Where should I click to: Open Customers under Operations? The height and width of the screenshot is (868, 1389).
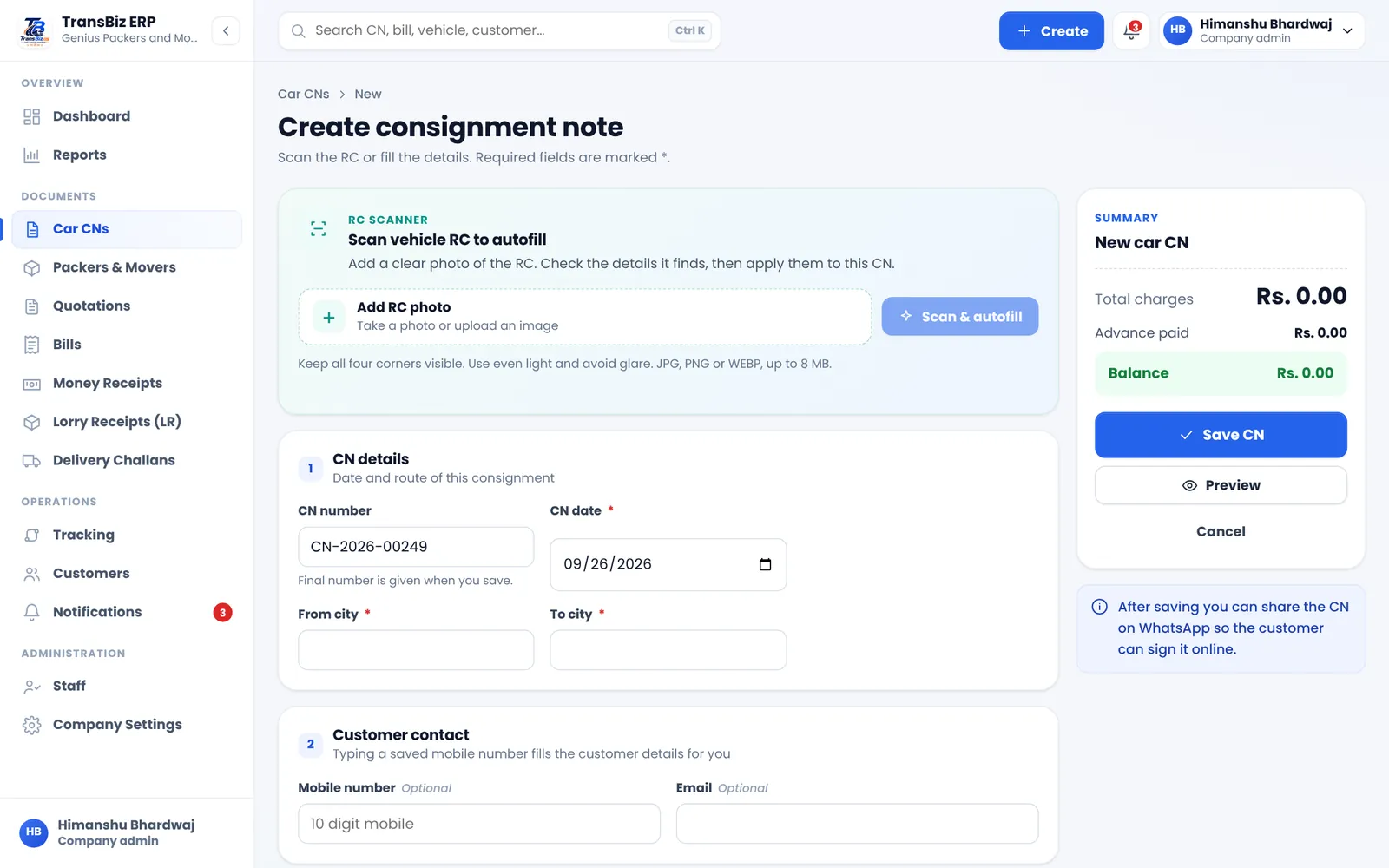coord(127,574)
